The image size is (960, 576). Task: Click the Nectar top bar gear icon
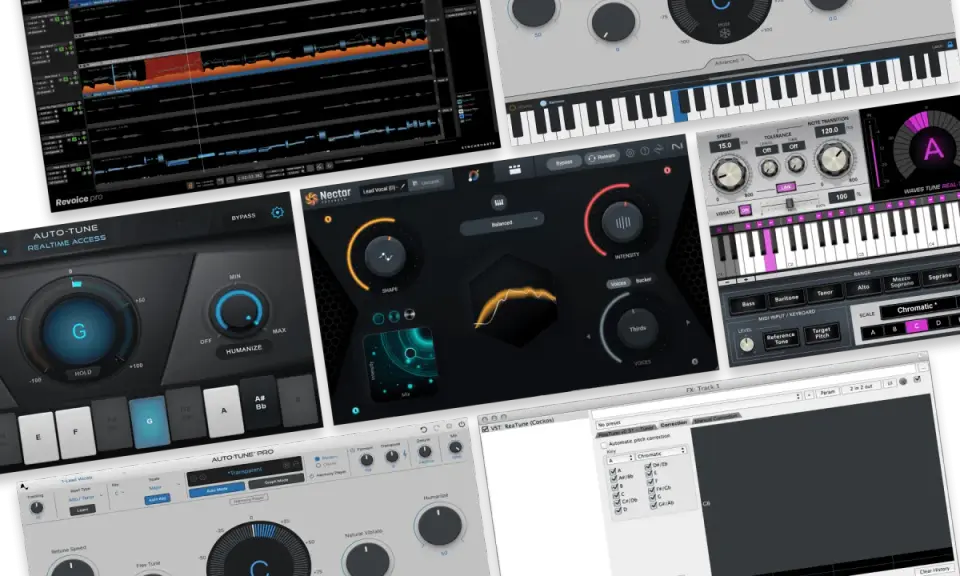click(630, 153)
